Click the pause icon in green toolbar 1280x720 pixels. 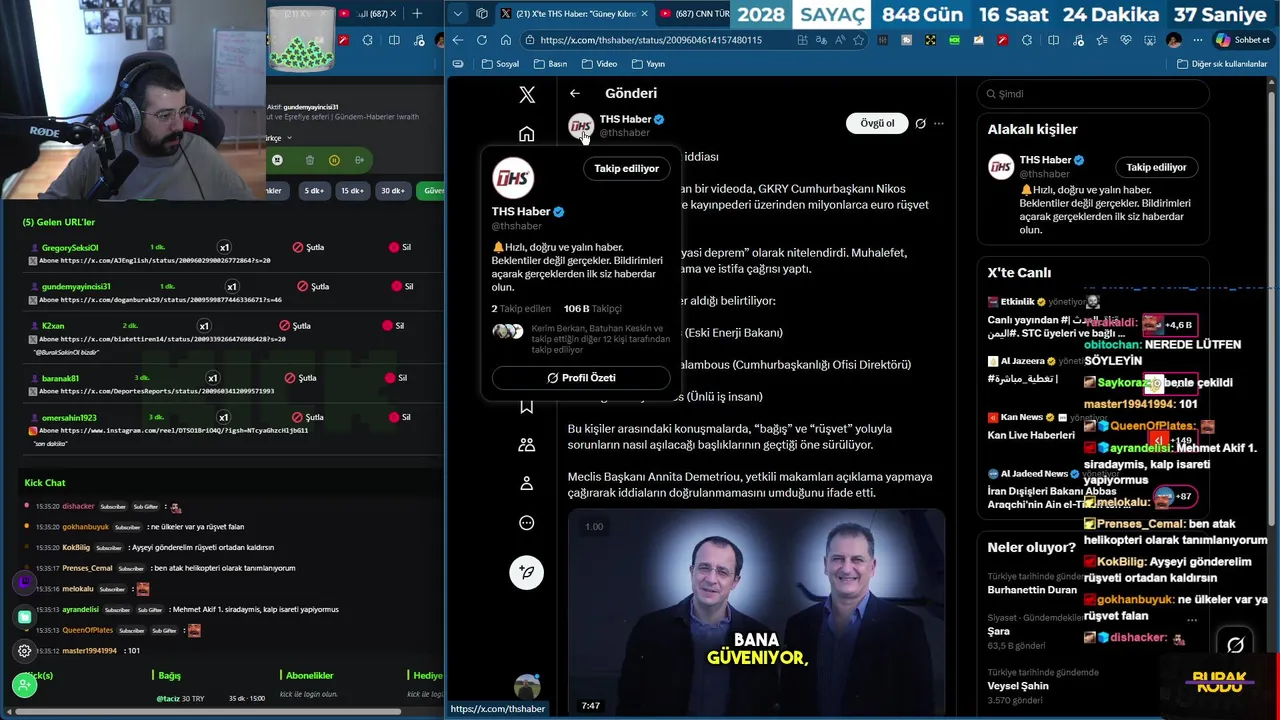point(334,160)
